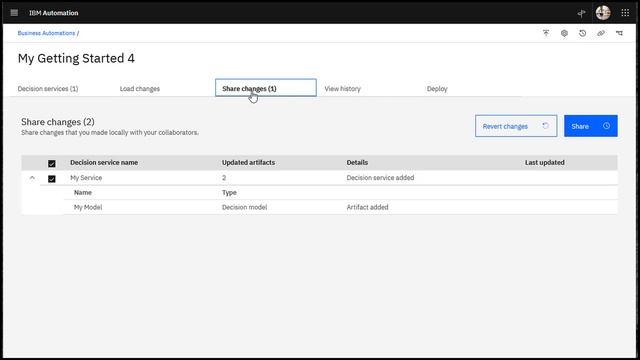This screenshot has width=640, height=360.
Task: Go to the View history tab
Action: click(342, 89)
